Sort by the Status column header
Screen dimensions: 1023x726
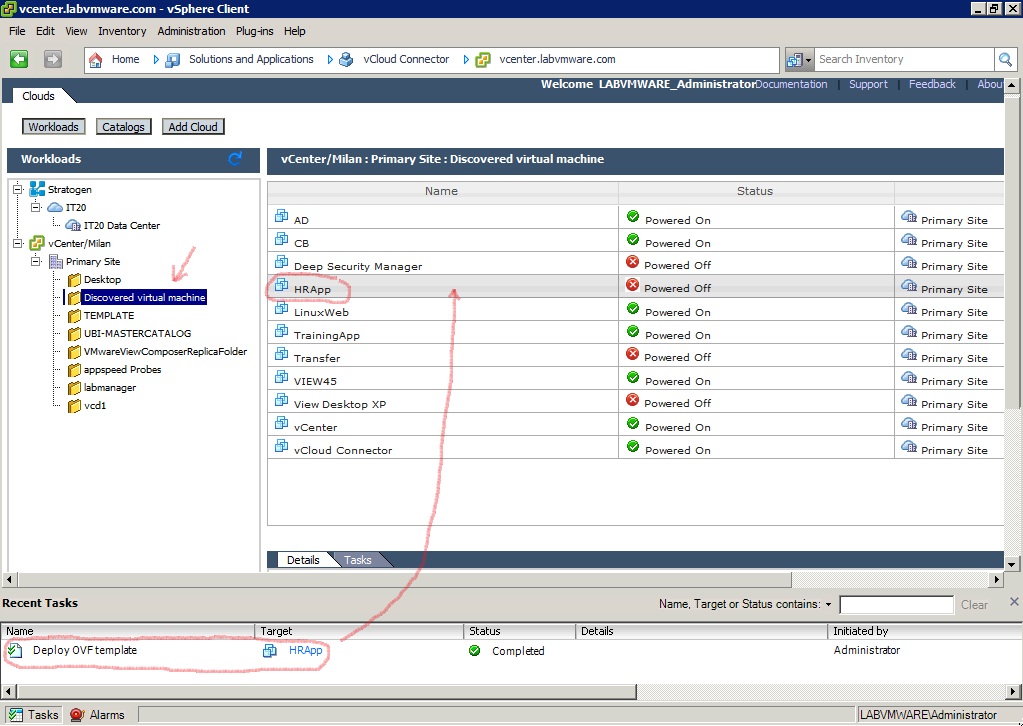pyautogui.click(x=756, y=191)
